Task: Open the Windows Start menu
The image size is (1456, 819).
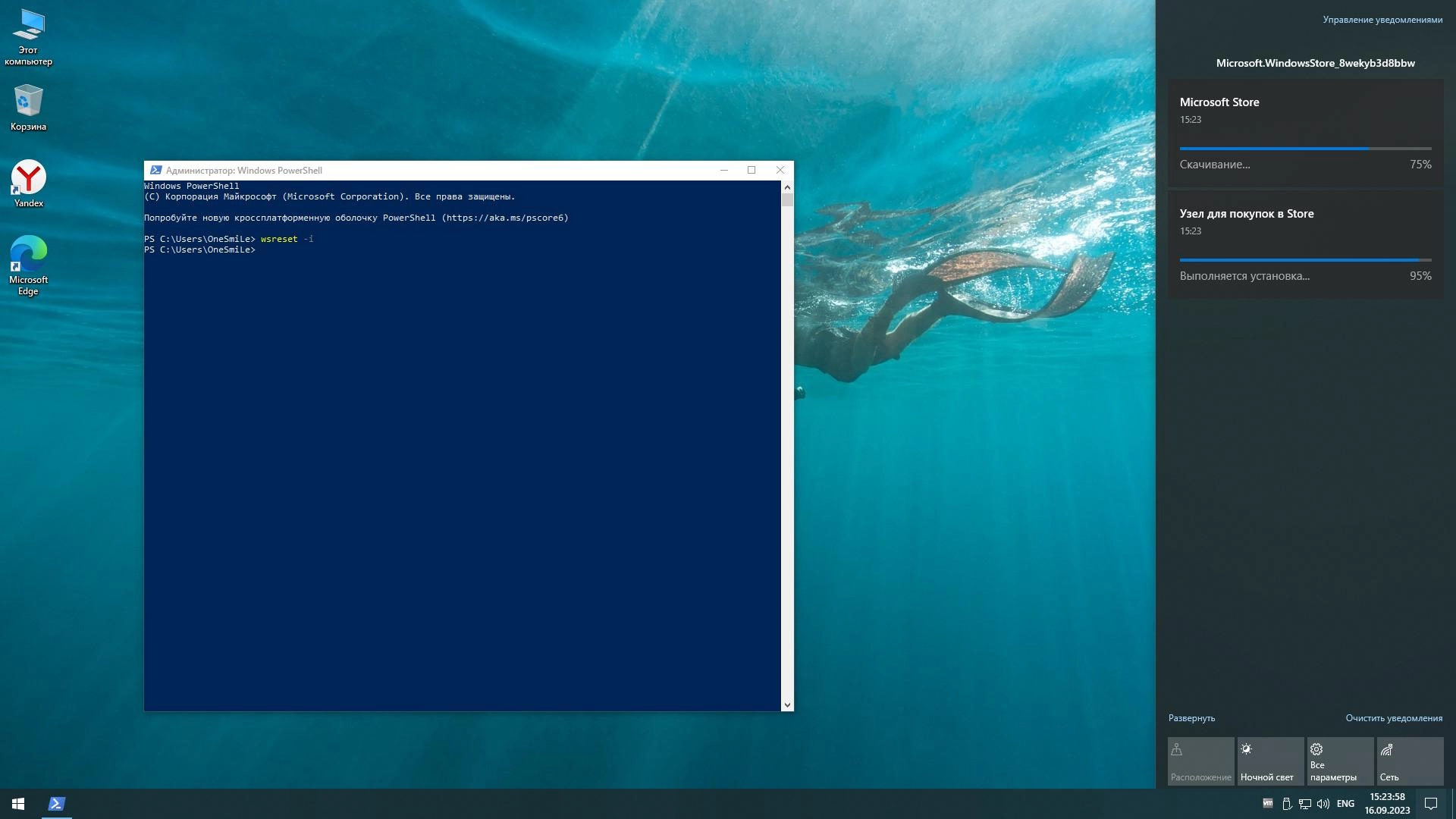Action: point(18,804)
